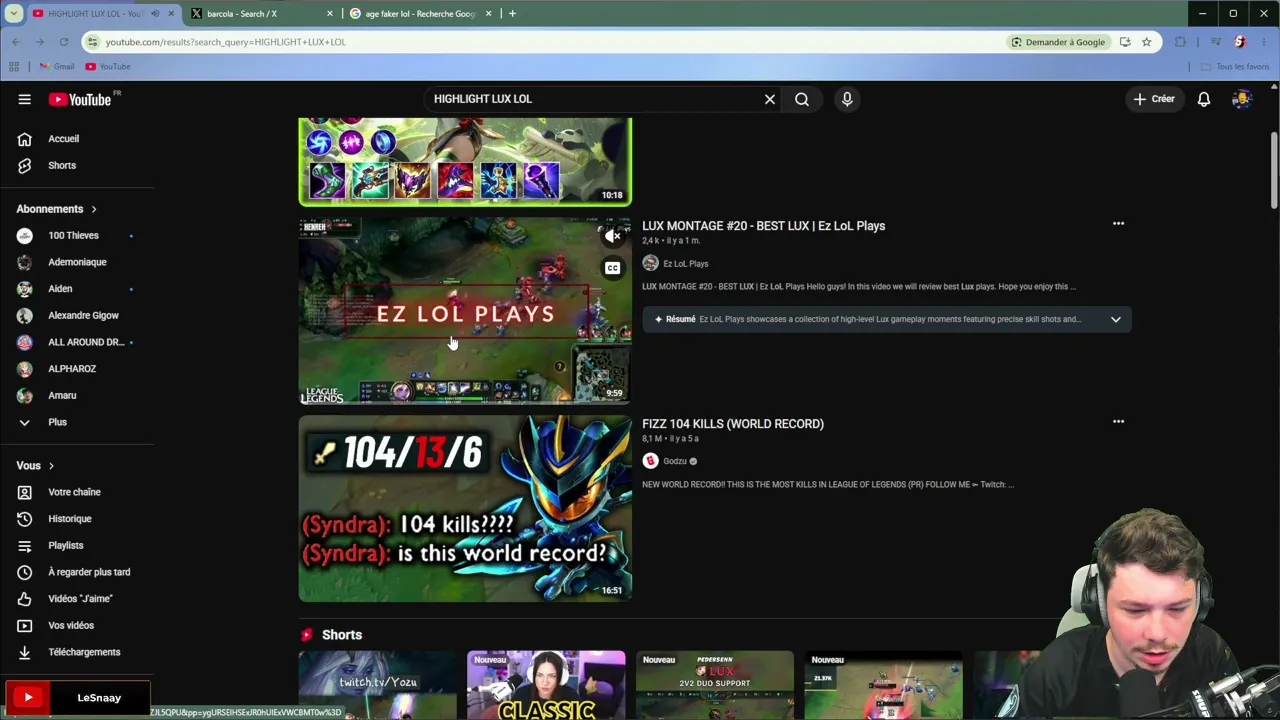Click the page vertical scrollbar
Image resolution: width=1280 pixels, height=720 pixels.
1274,170
